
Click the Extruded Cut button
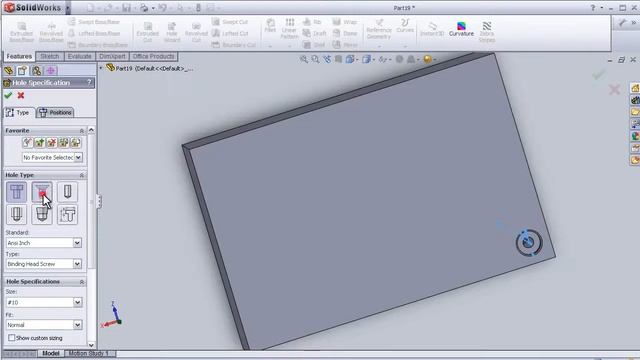[x=147, y=32]
